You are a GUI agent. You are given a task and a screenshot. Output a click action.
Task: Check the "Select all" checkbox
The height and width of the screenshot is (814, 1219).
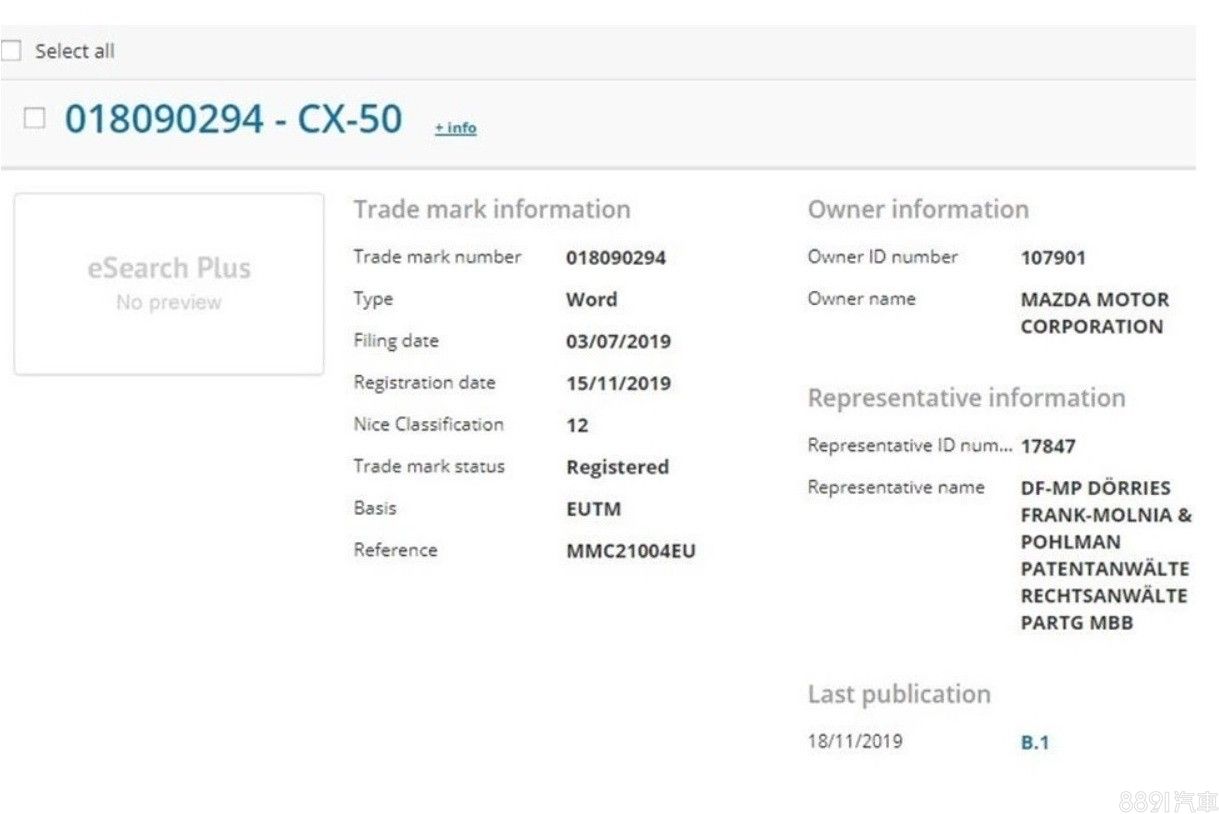(11, 51)
